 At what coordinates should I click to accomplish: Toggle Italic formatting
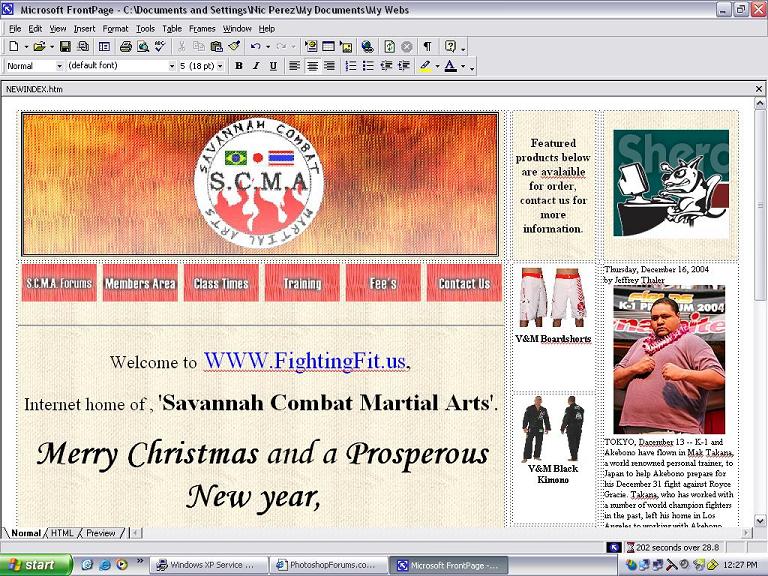[x=255, y=66]
